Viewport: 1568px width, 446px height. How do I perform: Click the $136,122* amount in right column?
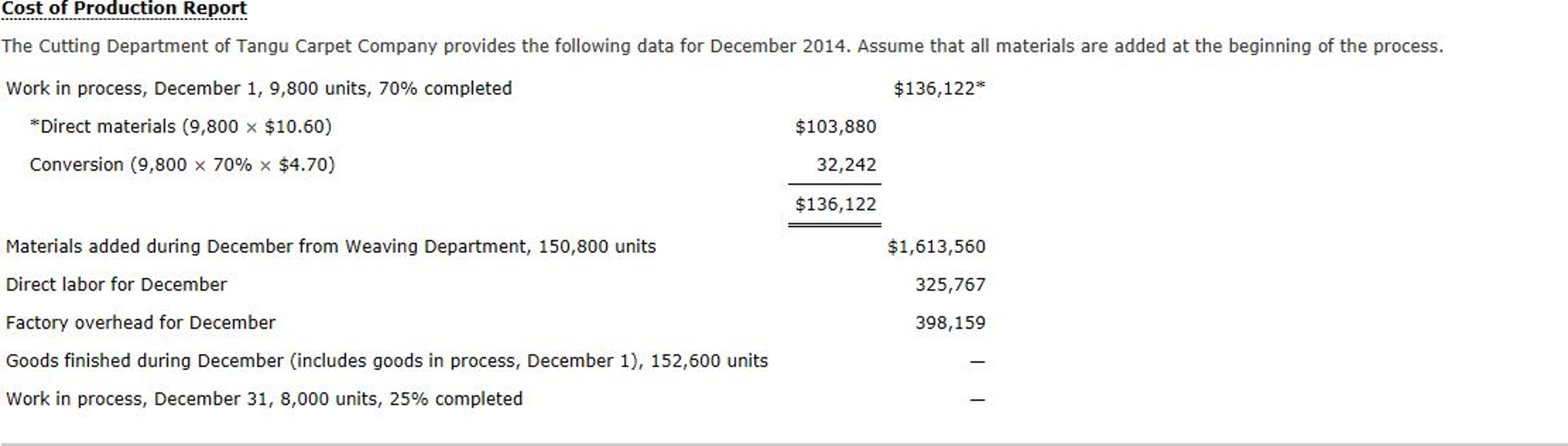pyautogui.click(x=939, y=88)
